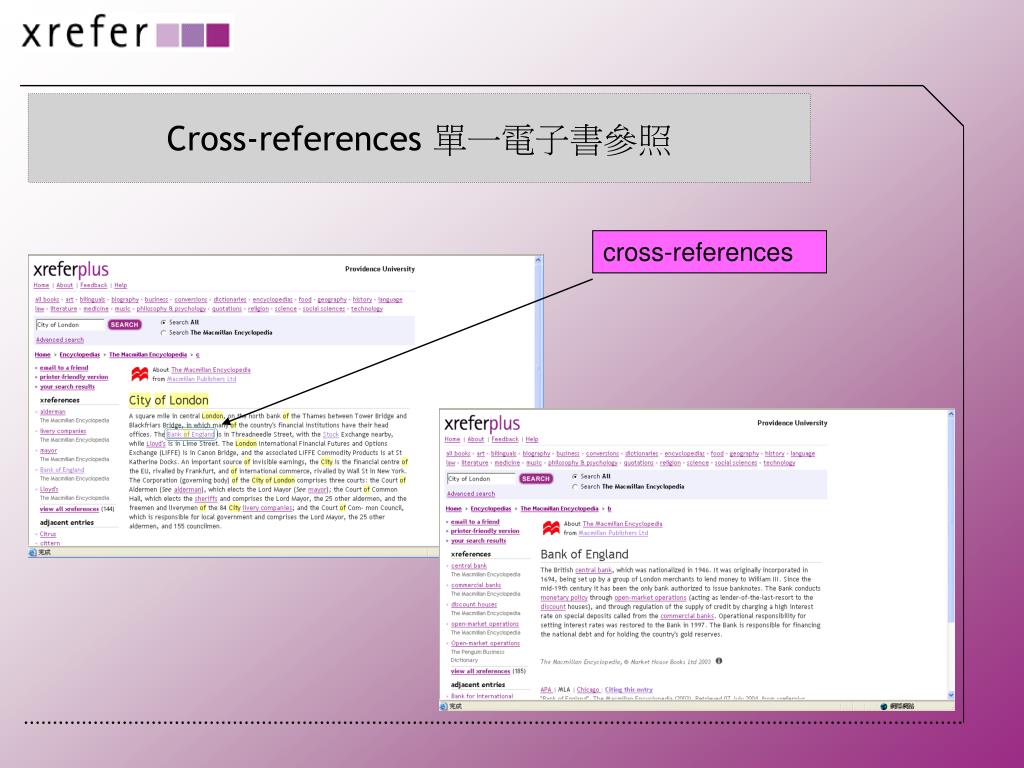The width and height of the screenshot is (1024, 768).
Task: Click 'Citing this entry' link
Action: point(629,690)
